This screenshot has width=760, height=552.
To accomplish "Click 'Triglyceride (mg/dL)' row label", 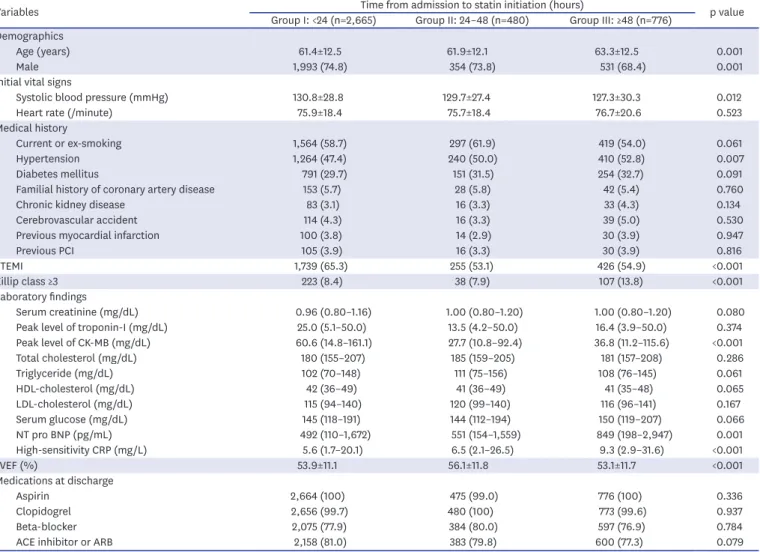I will 64,374.
